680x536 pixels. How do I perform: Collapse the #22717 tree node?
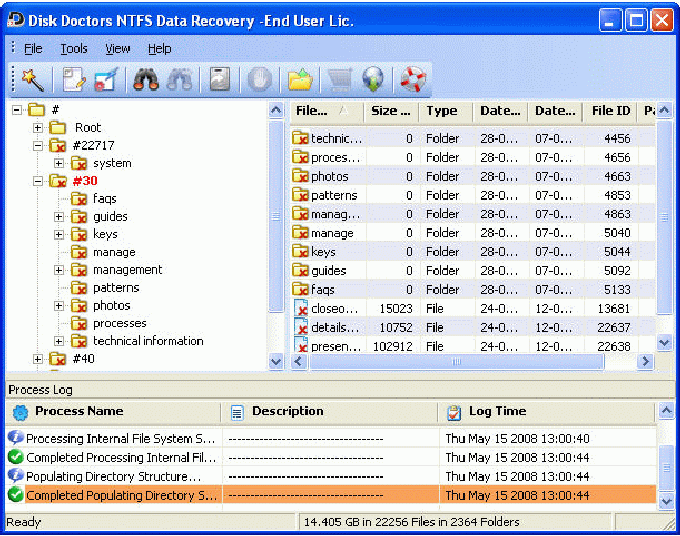pos(38,146)
